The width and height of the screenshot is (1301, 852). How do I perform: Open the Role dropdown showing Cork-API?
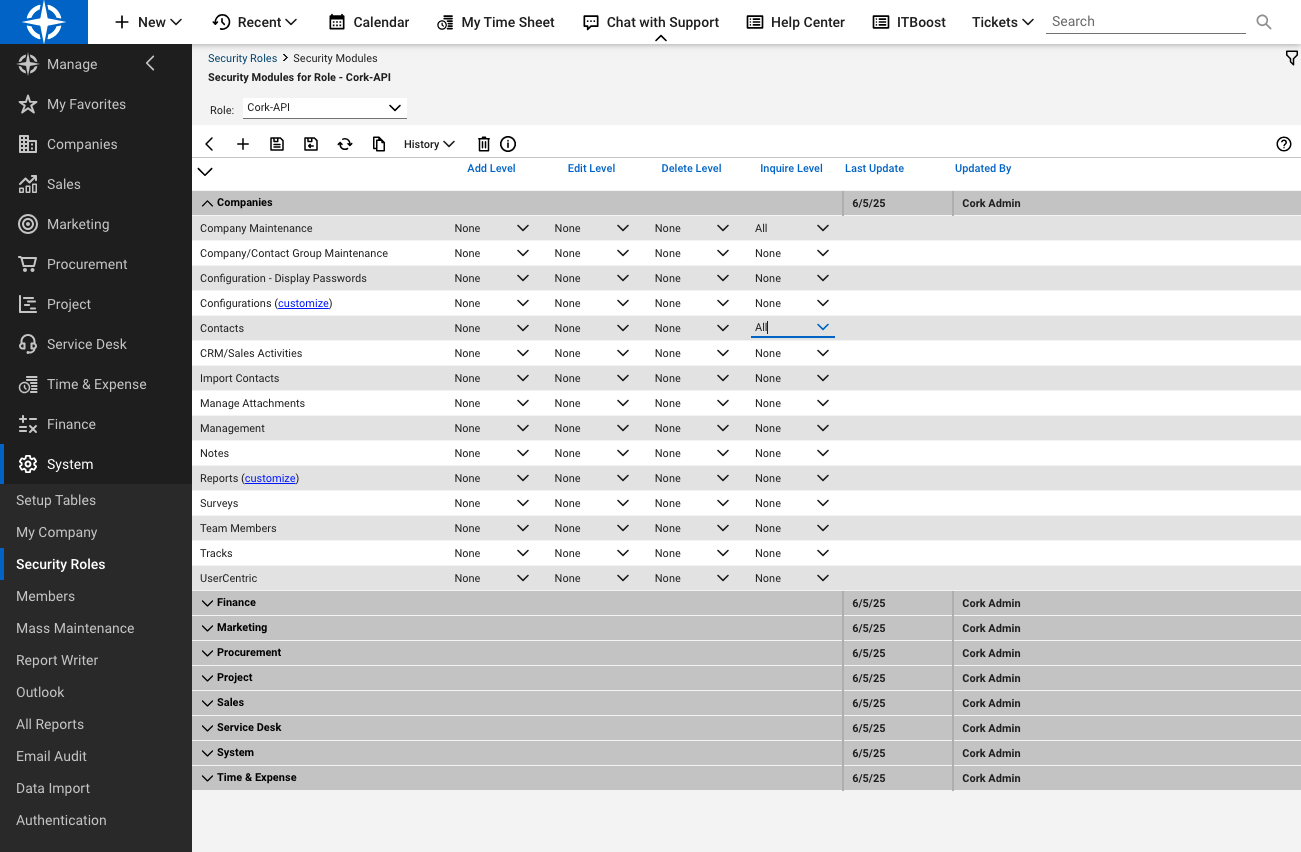tap(324, 107)
